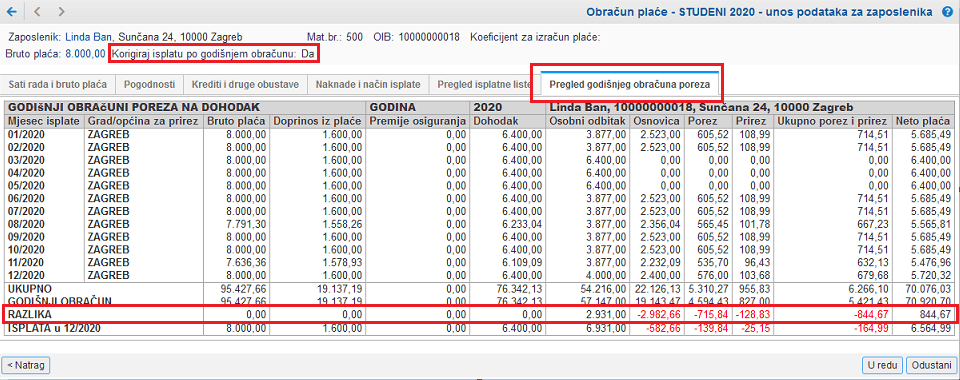Image resolution: width=960 pixels, height=380 pixels.
Task: Click the Mjesec isplate column header
Action: click(x=43, y=121)
